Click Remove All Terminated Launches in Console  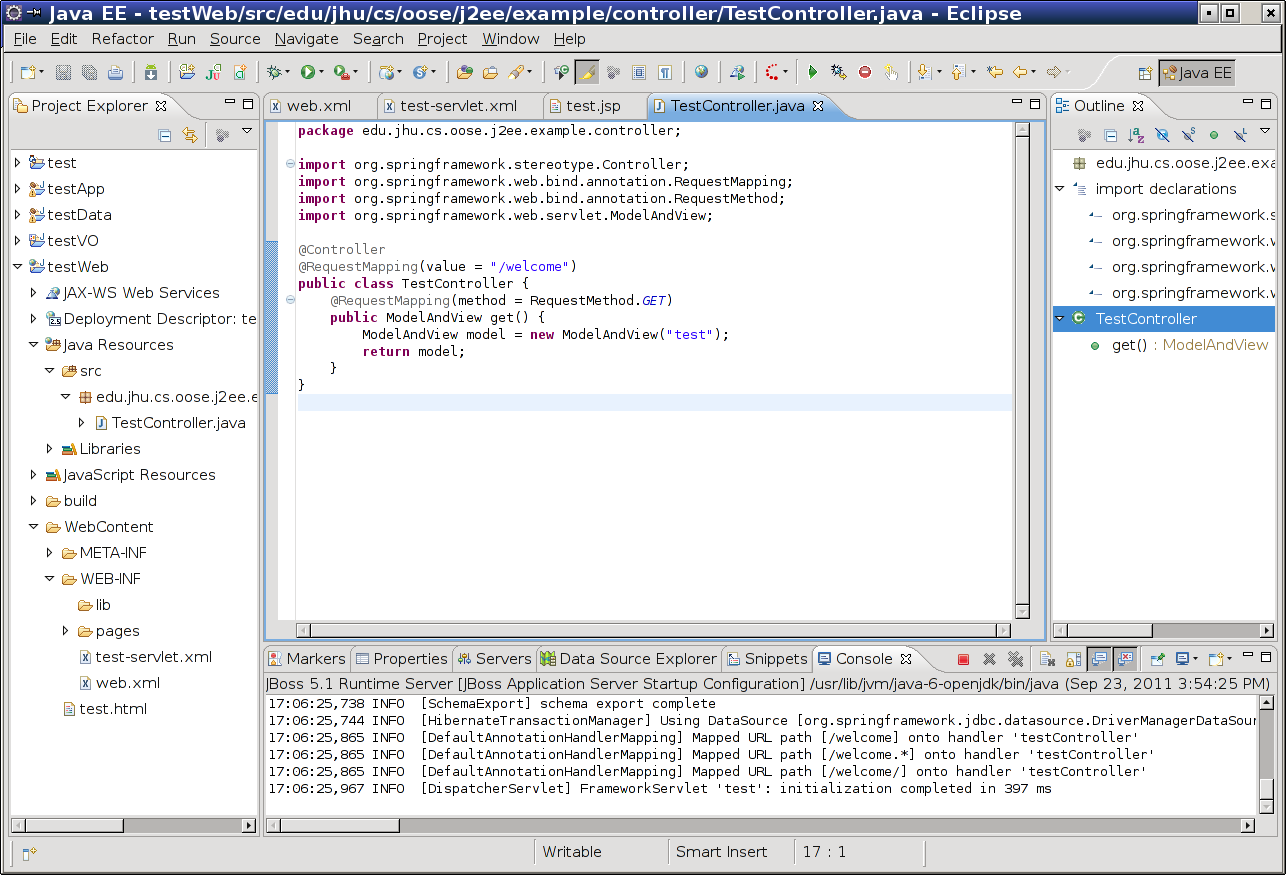click(1015, 659)
